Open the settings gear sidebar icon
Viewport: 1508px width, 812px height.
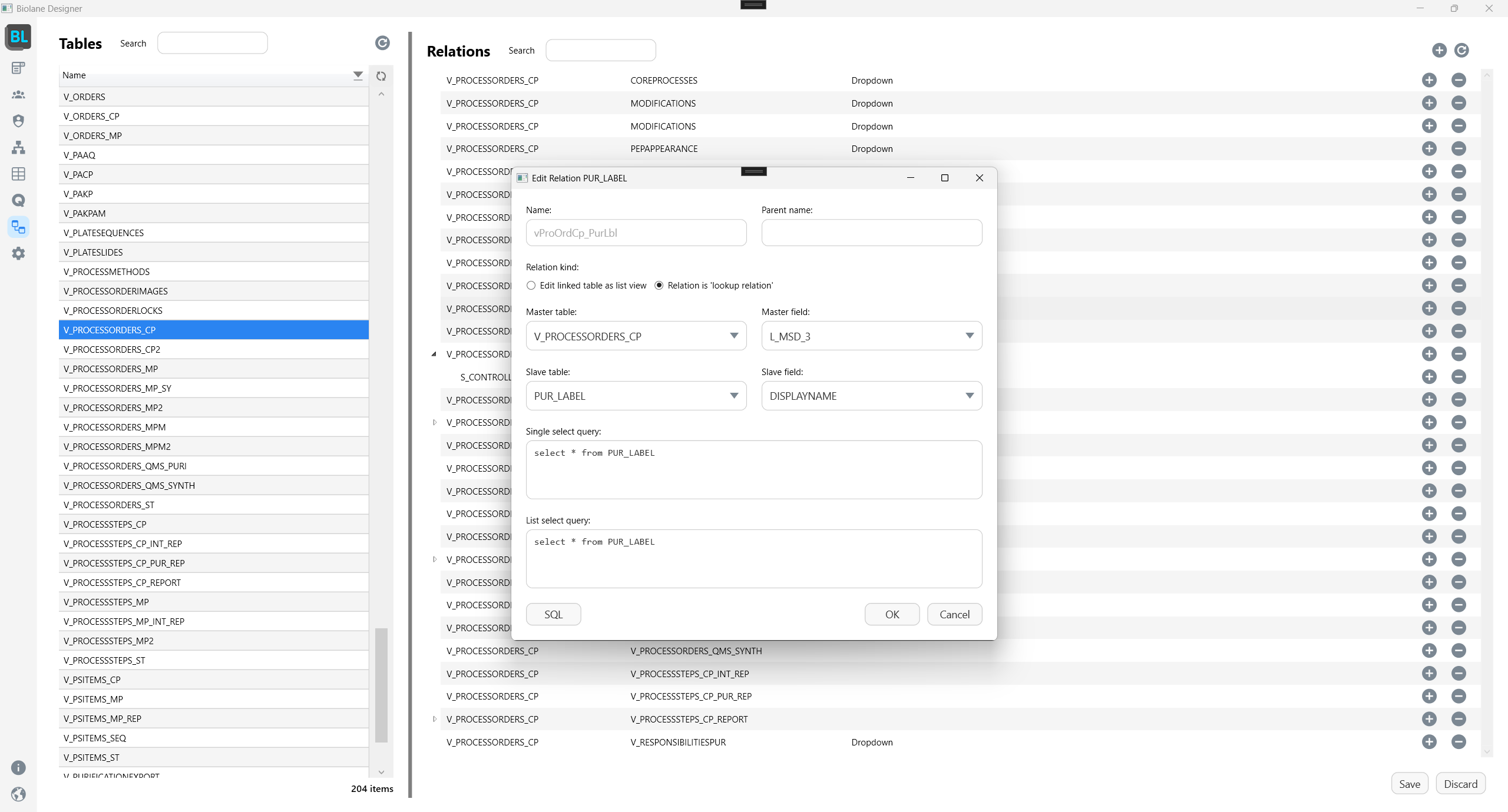click(x=18, y=253)
